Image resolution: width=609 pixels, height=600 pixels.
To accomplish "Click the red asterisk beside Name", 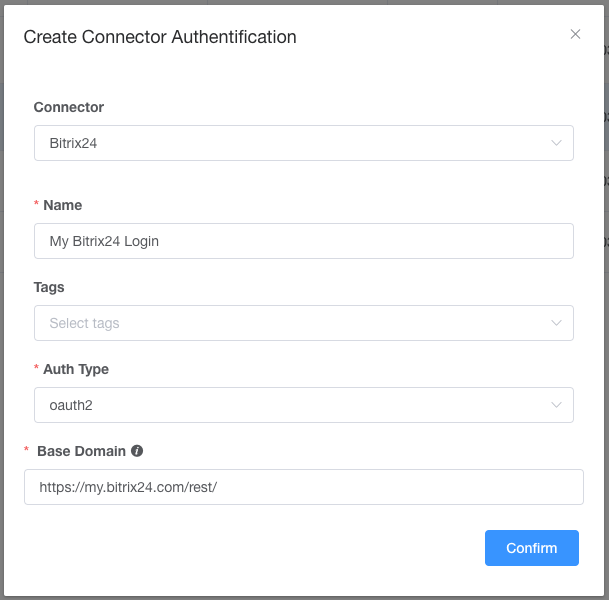I will [x=37, y=205].
